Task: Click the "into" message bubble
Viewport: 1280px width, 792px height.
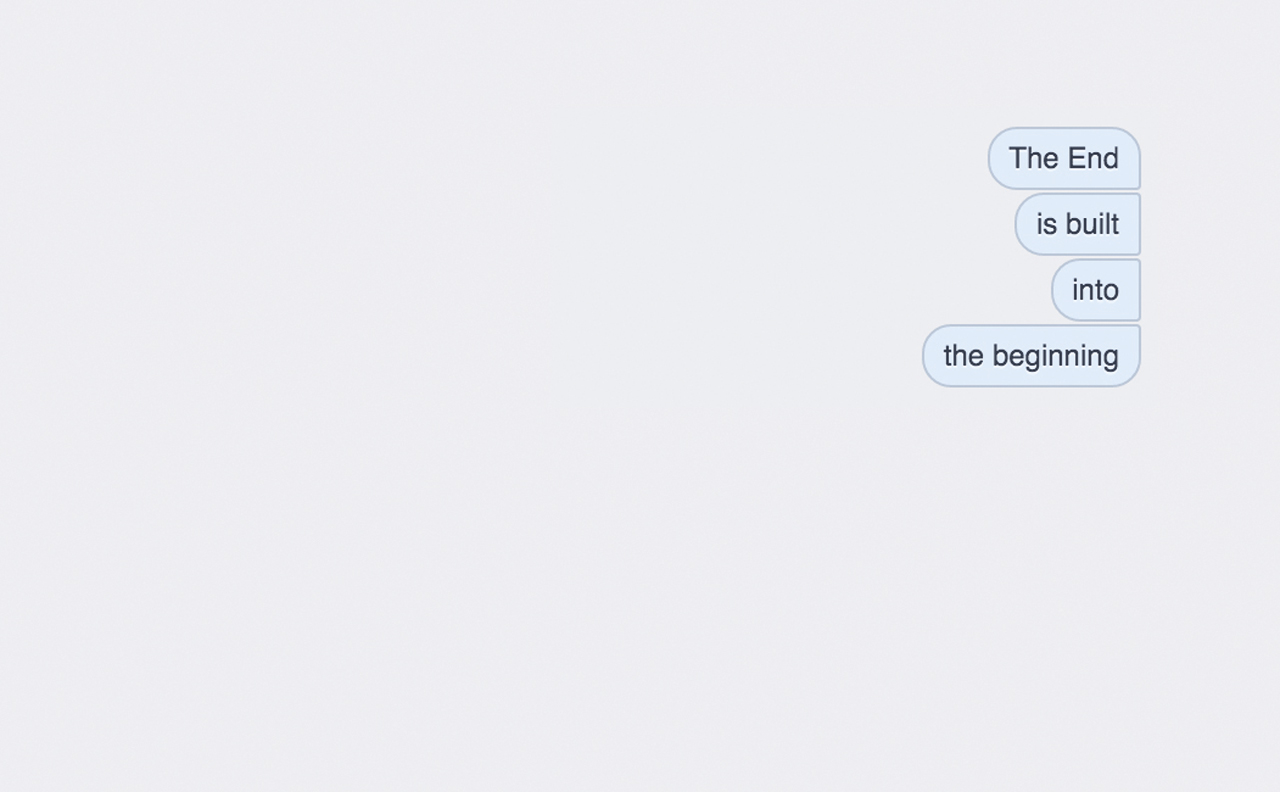Action: tap(1096, 290)
